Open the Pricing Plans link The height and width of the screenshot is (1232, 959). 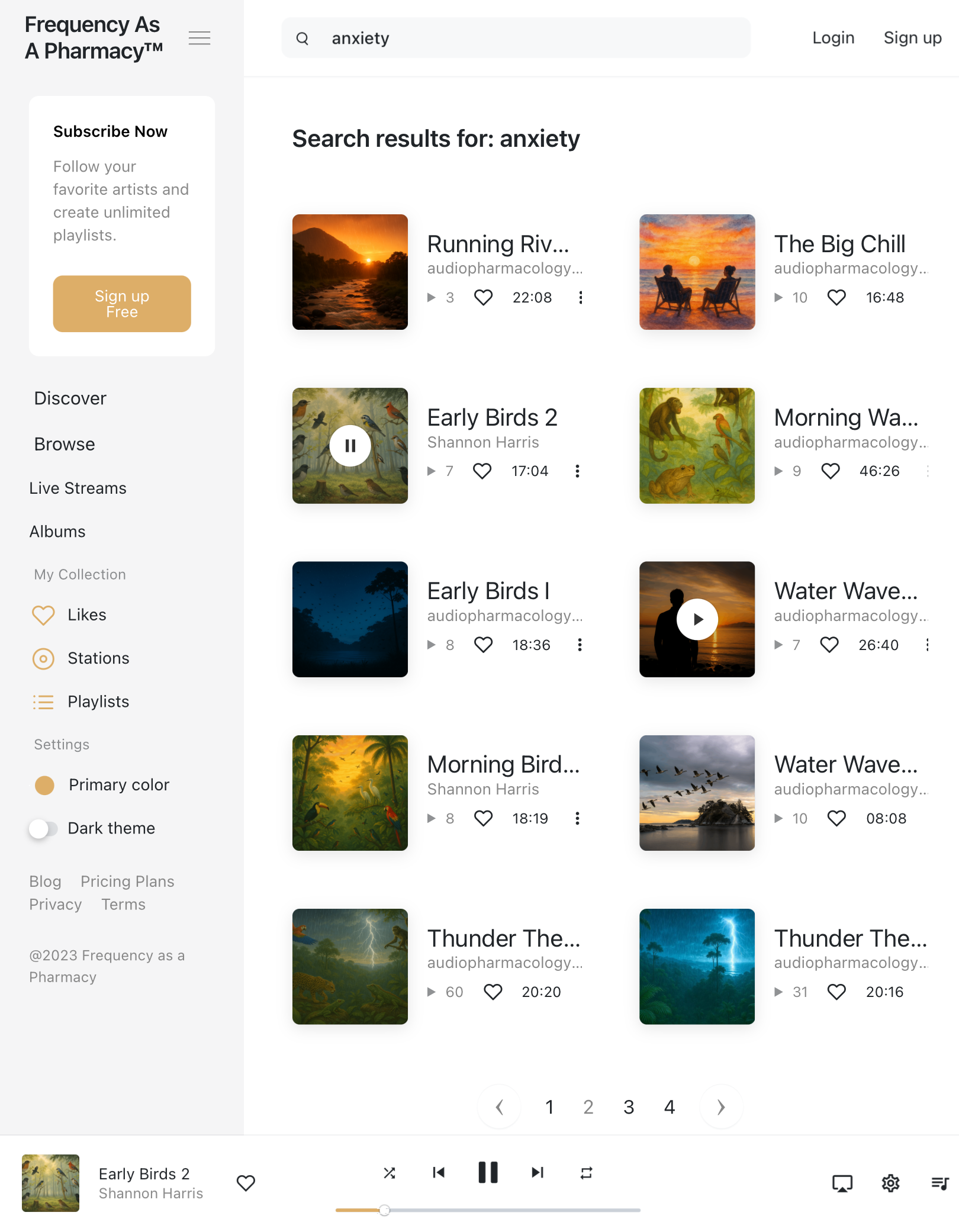(127, 882)
